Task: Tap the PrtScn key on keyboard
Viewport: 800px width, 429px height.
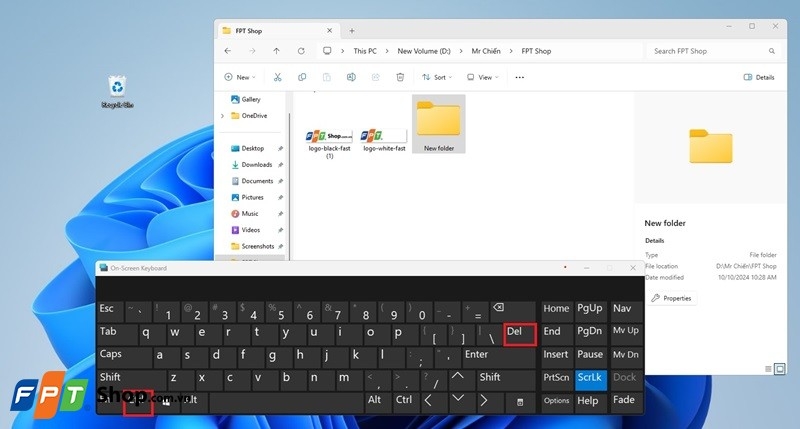Action: coord(556,380)
